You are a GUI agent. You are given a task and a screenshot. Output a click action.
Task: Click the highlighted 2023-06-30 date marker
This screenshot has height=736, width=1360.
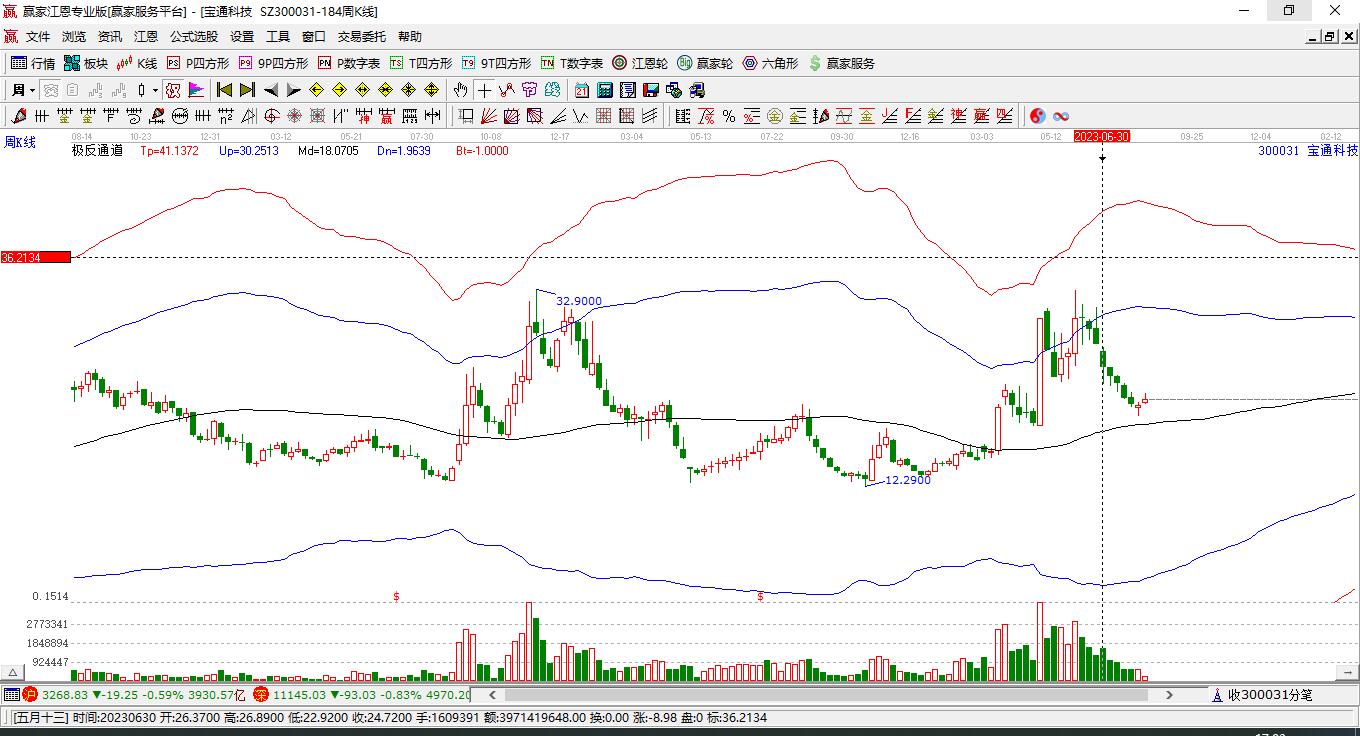pyautogui.click(x=1102, y=136)
